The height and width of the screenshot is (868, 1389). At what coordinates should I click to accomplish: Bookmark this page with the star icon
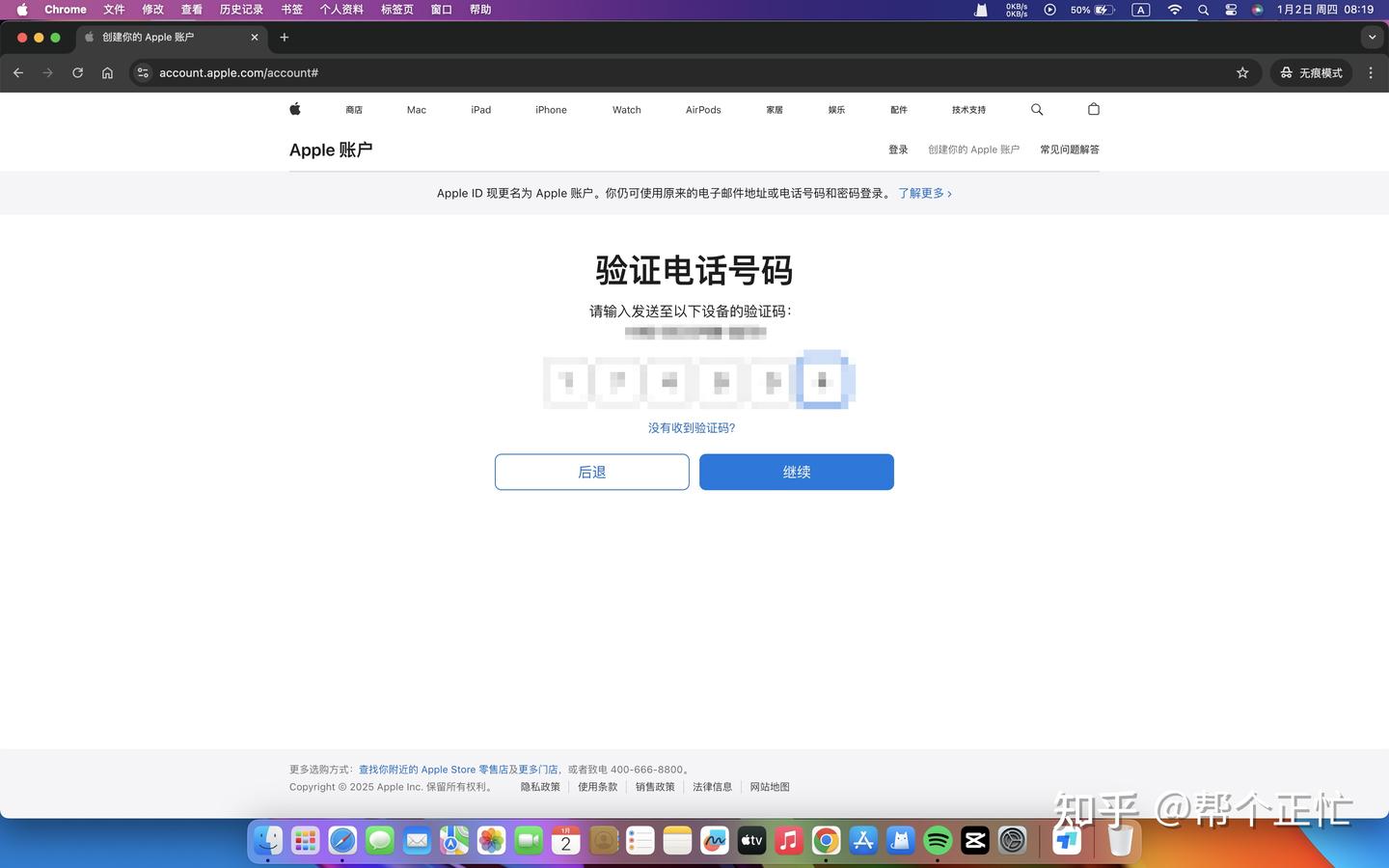(1241, 72)
